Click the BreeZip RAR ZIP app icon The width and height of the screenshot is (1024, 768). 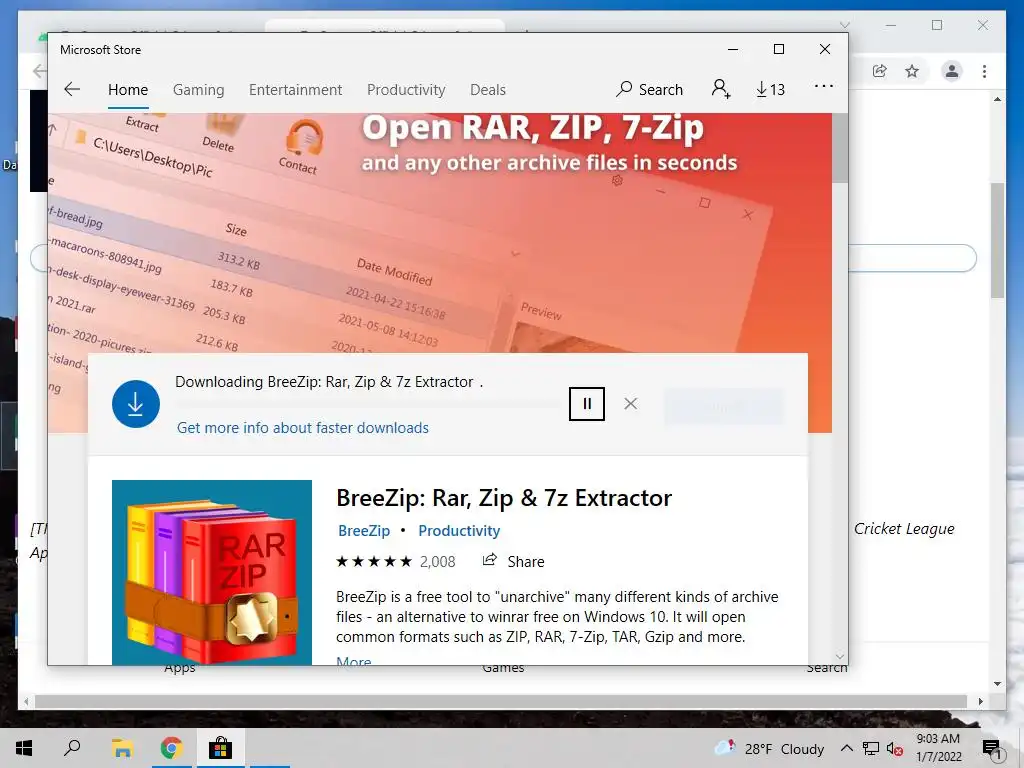212,573
